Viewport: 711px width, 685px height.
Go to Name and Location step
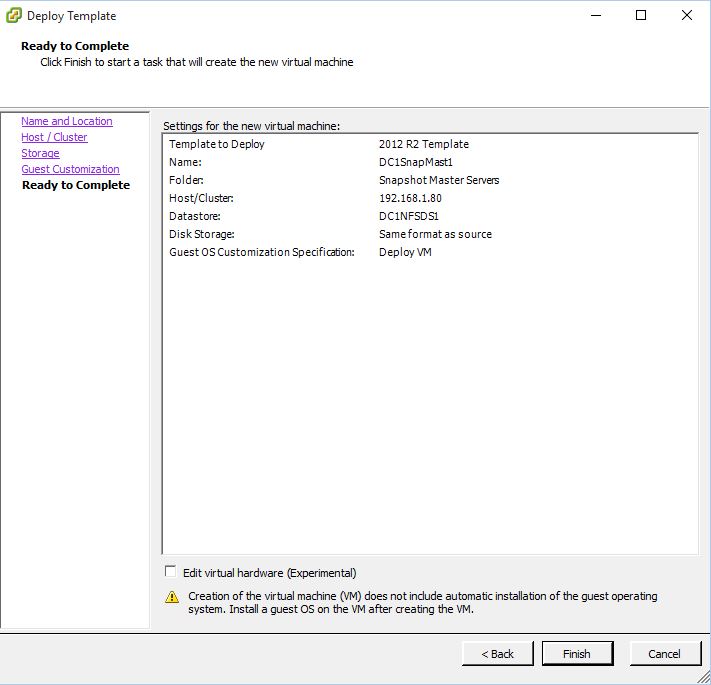point(67,121)
